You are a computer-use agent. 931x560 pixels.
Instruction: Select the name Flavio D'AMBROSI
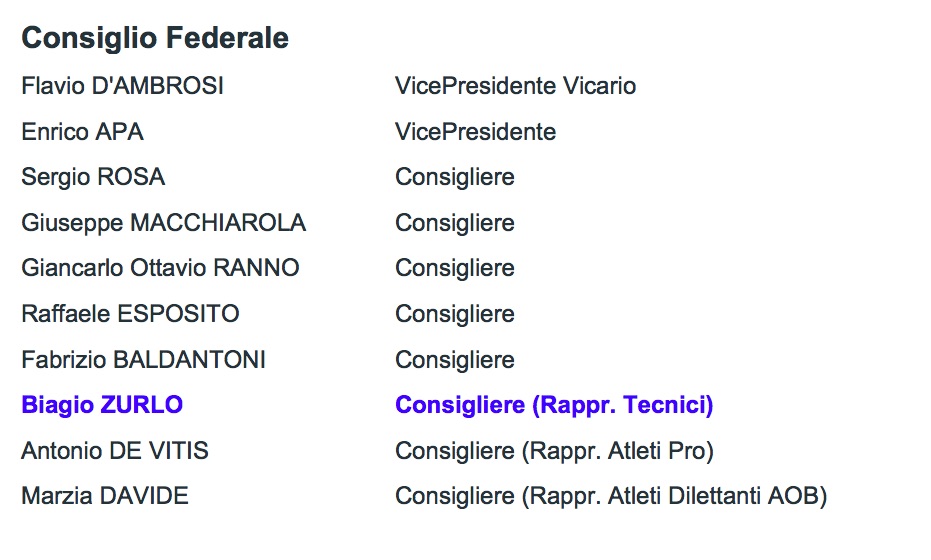point(122,86)
